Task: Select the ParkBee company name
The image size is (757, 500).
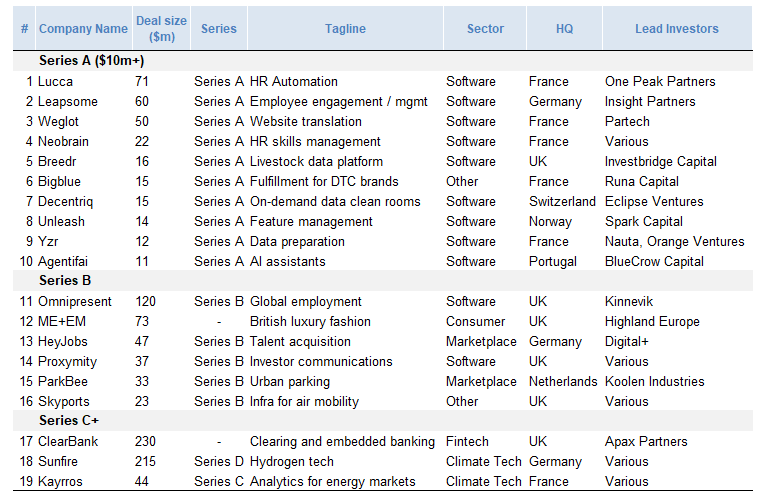Action: [63, 382]
